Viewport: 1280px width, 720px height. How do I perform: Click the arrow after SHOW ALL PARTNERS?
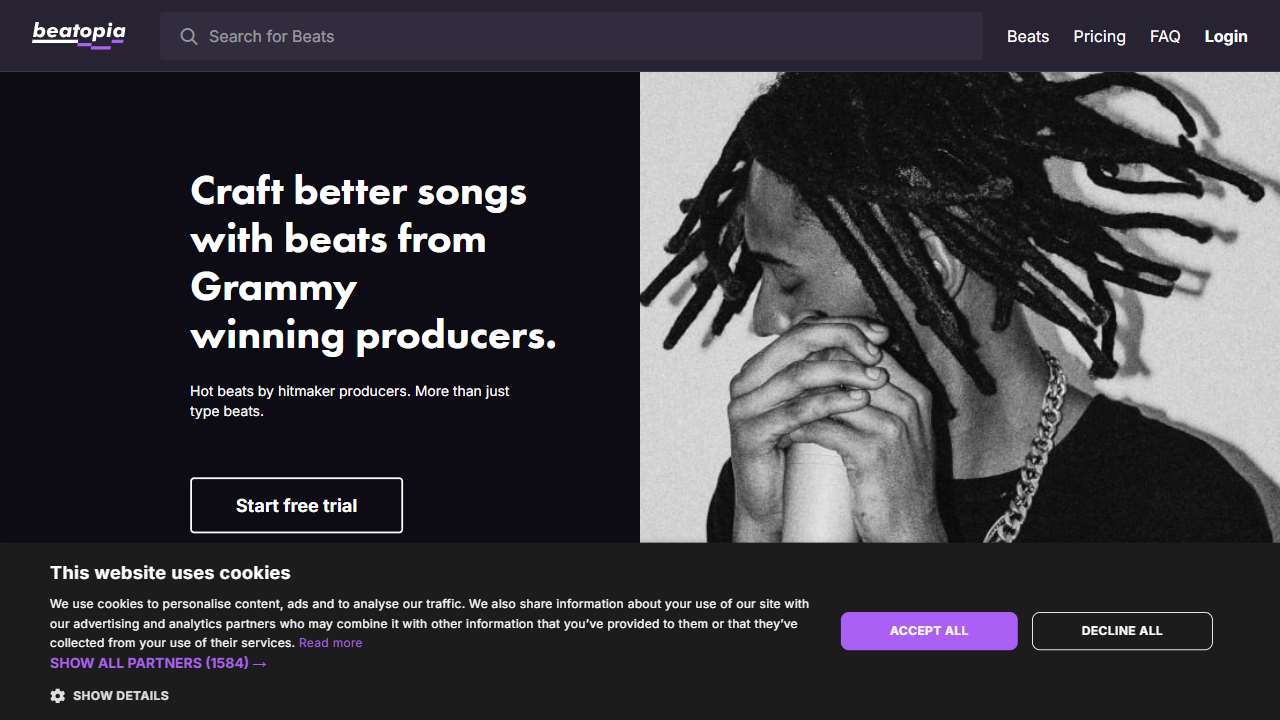pos(259,663)
